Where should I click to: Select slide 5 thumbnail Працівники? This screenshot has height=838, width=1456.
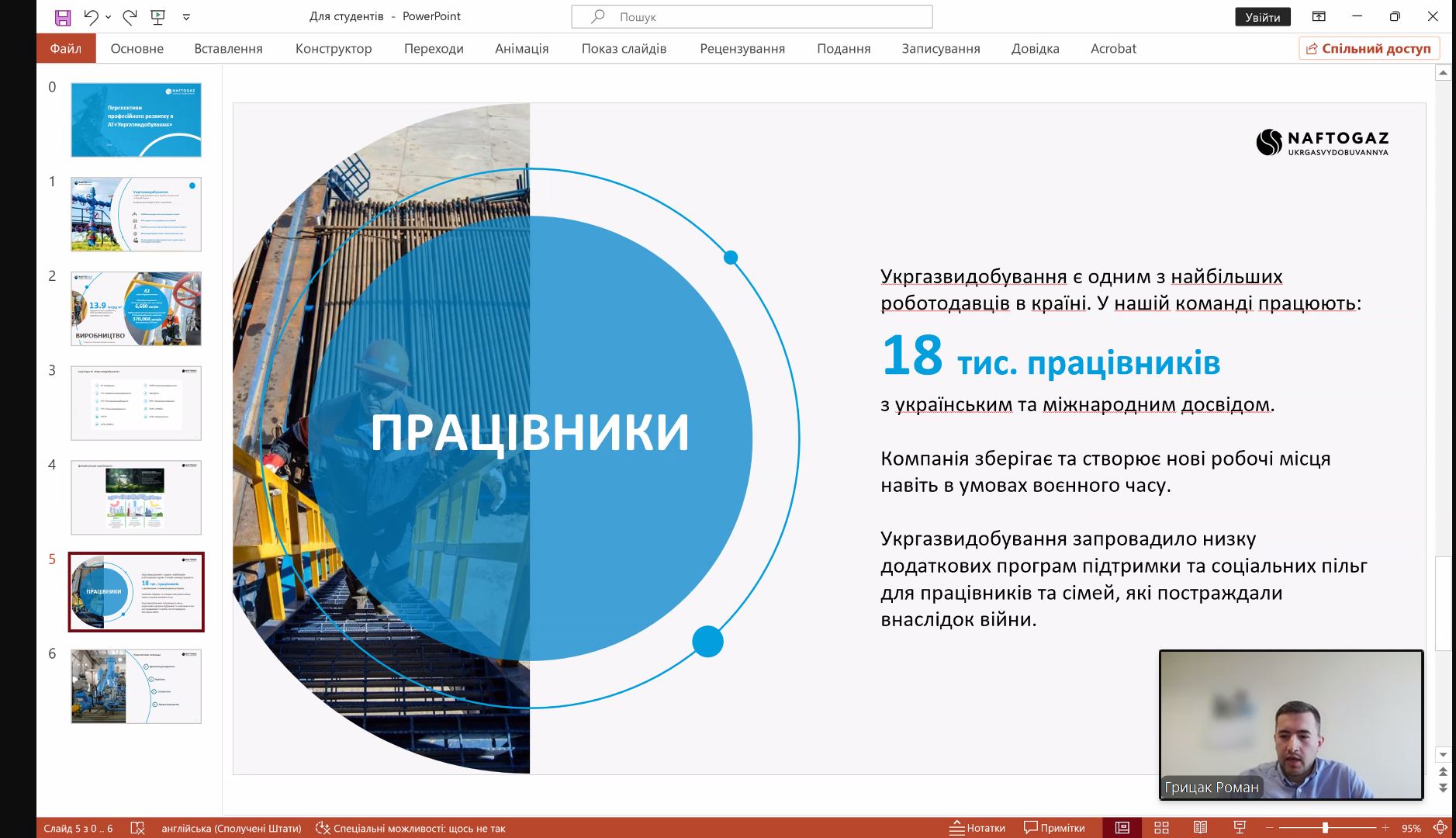(x=137, y=592)
